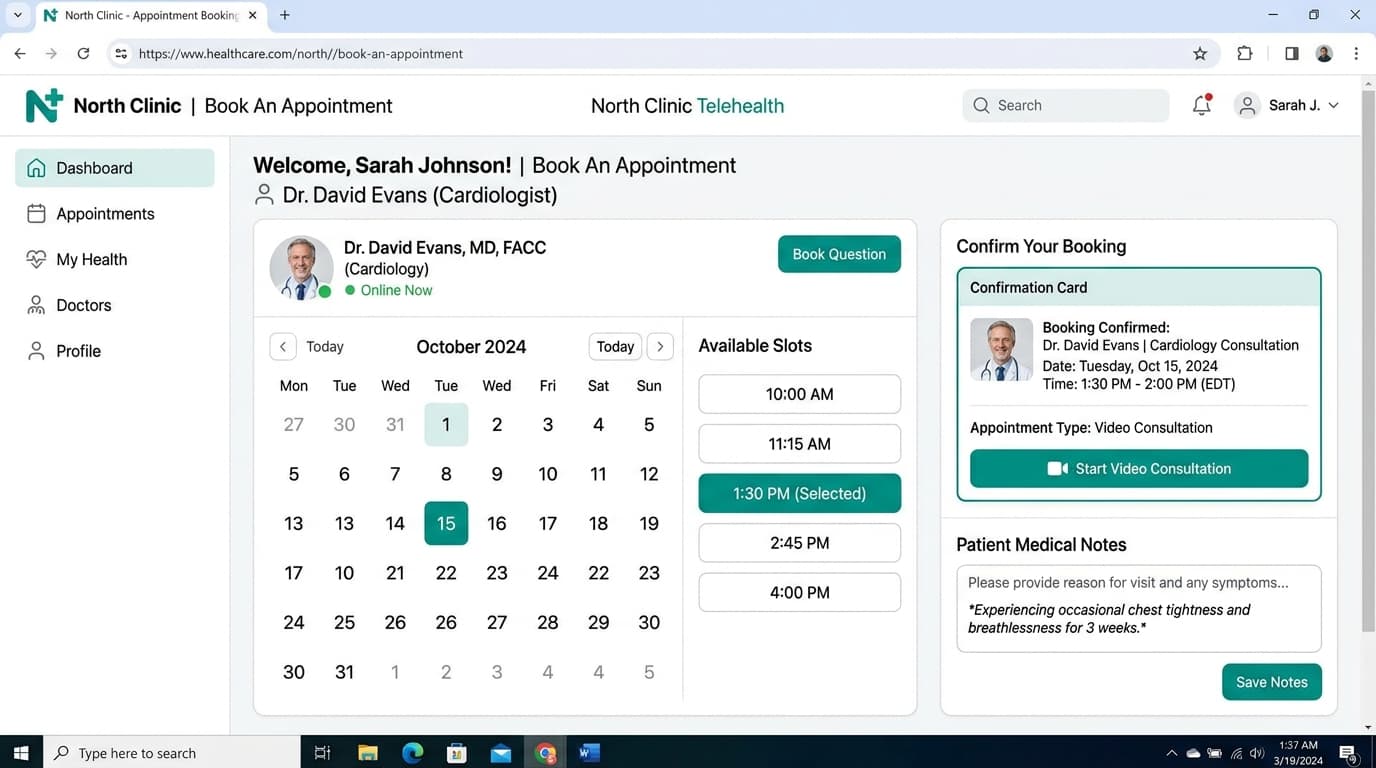The width and height of the screenshot is (1376, 768).
Task: Open File Explorer from the taskbar
Action: click(368, 753)
